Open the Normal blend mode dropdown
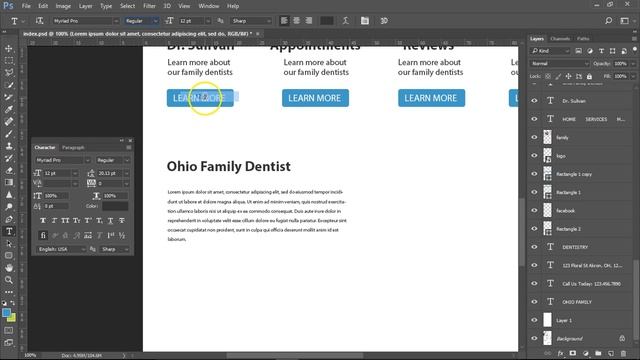The image size is (640, 360). [x=560, y=64]
